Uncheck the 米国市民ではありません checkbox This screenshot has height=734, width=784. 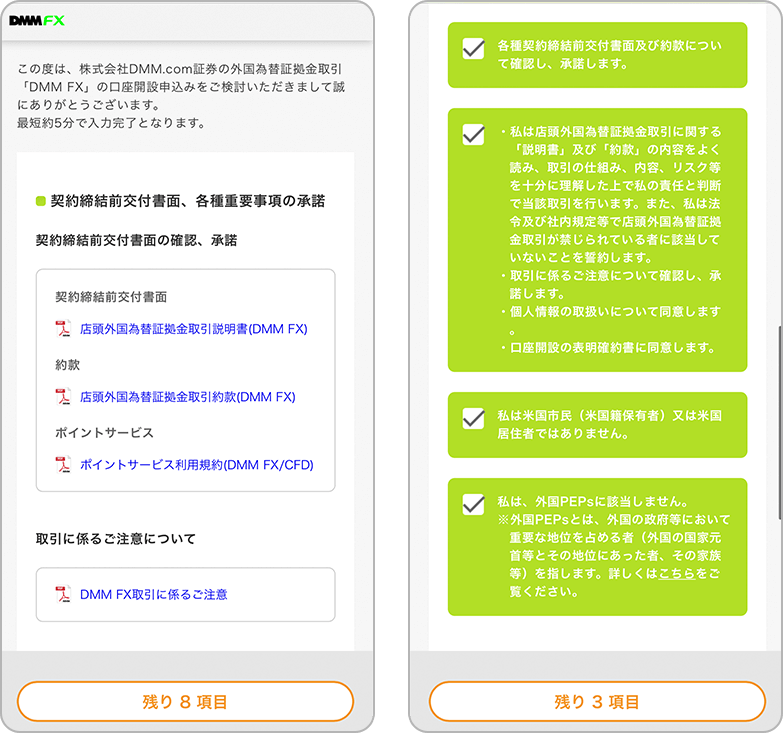point(473,418)
